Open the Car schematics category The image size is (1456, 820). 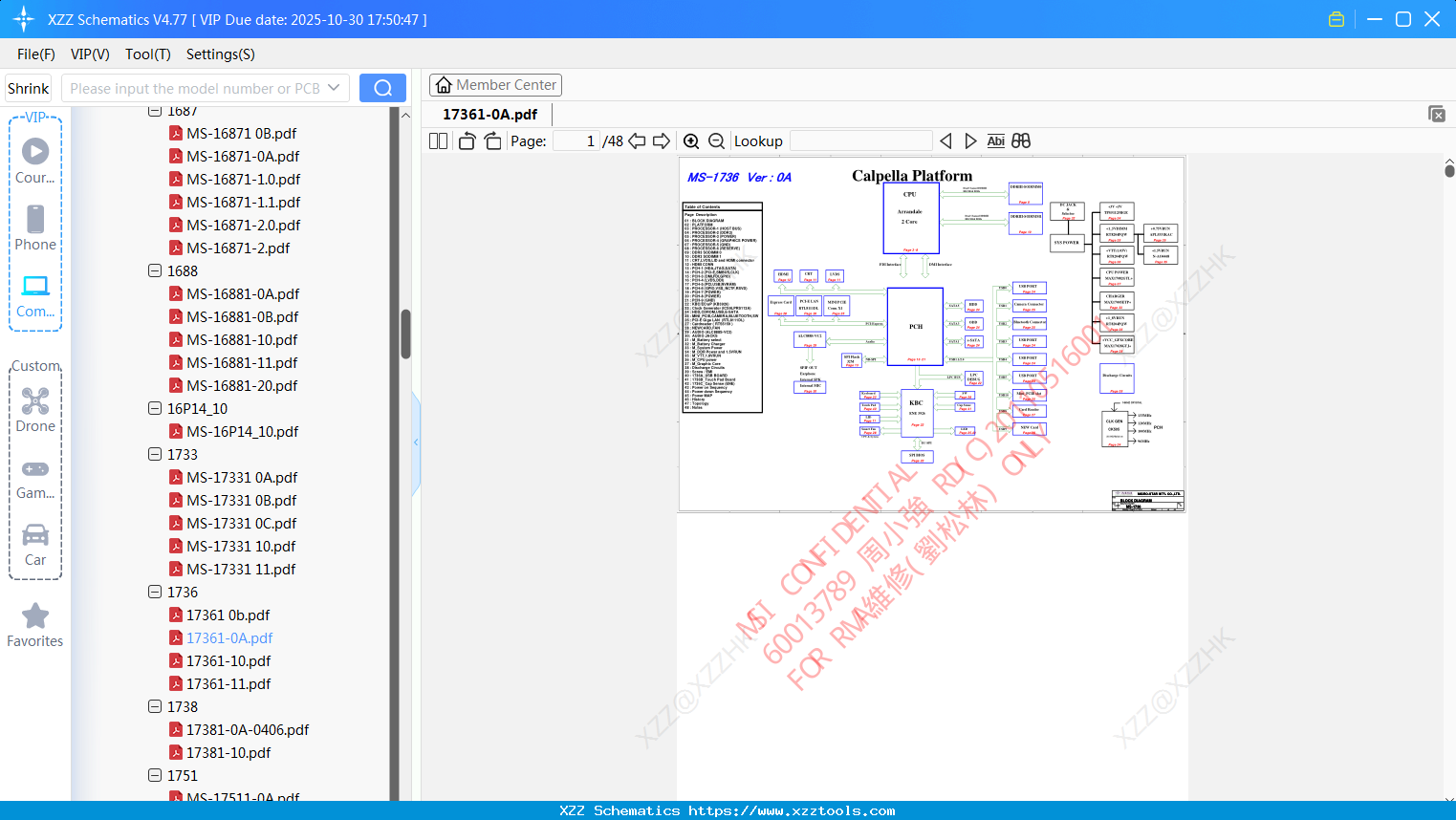35,545
